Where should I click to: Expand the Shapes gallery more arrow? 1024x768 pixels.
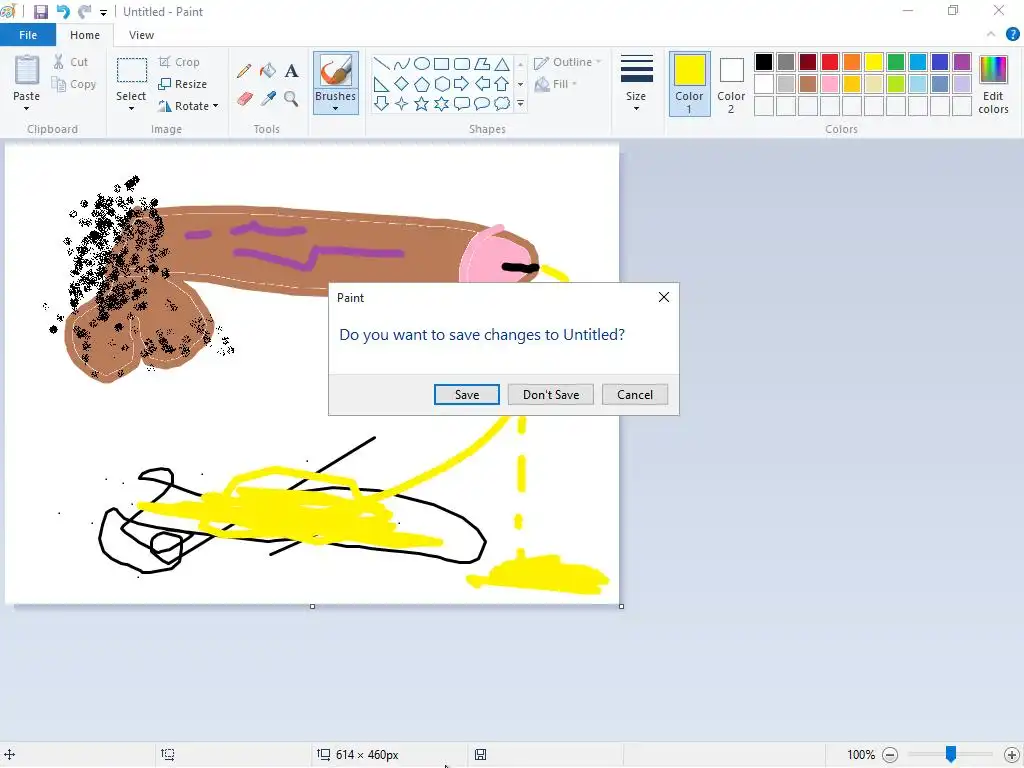point(520,103)
